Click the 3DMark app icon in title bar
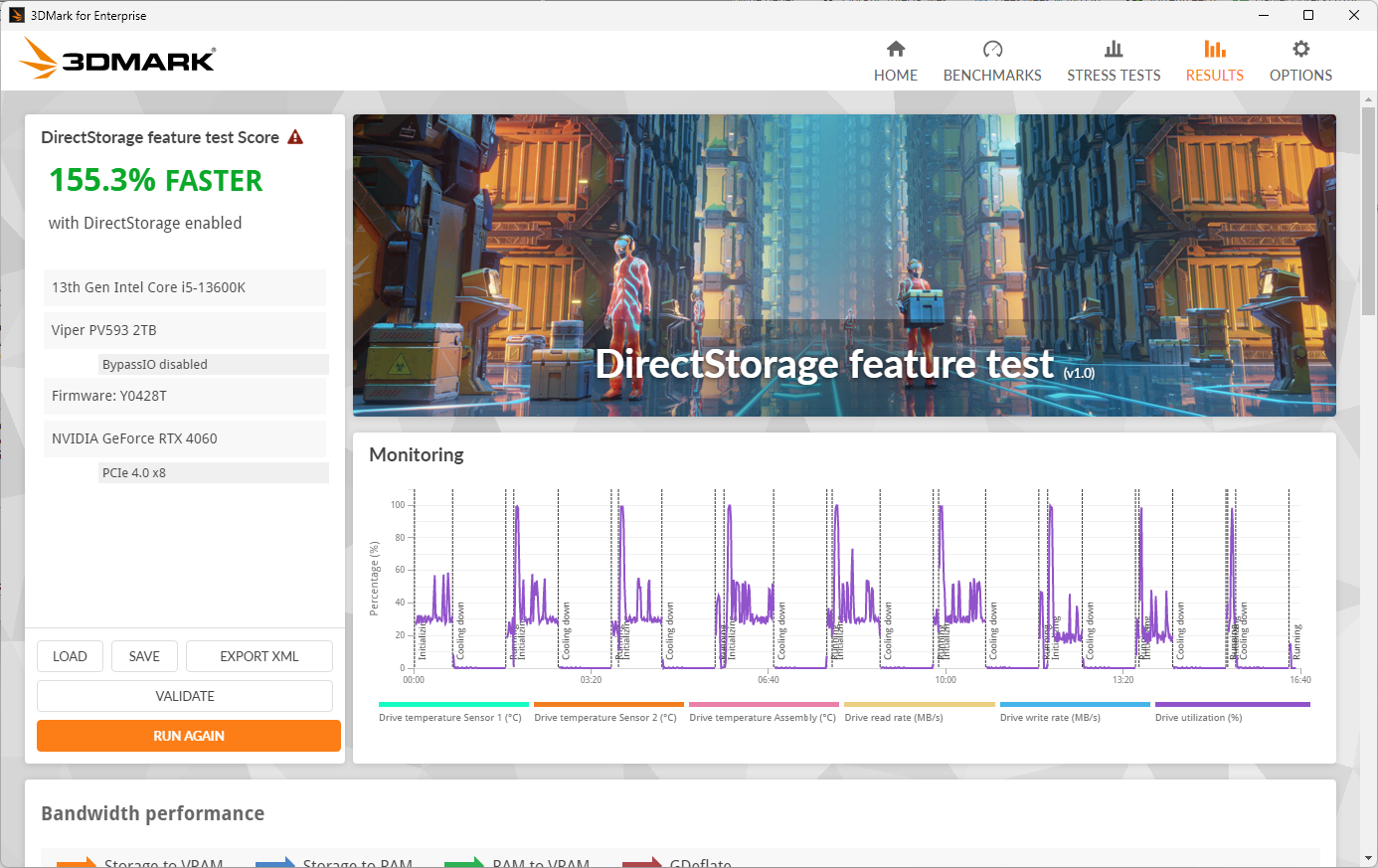 [x=16, y=15]
